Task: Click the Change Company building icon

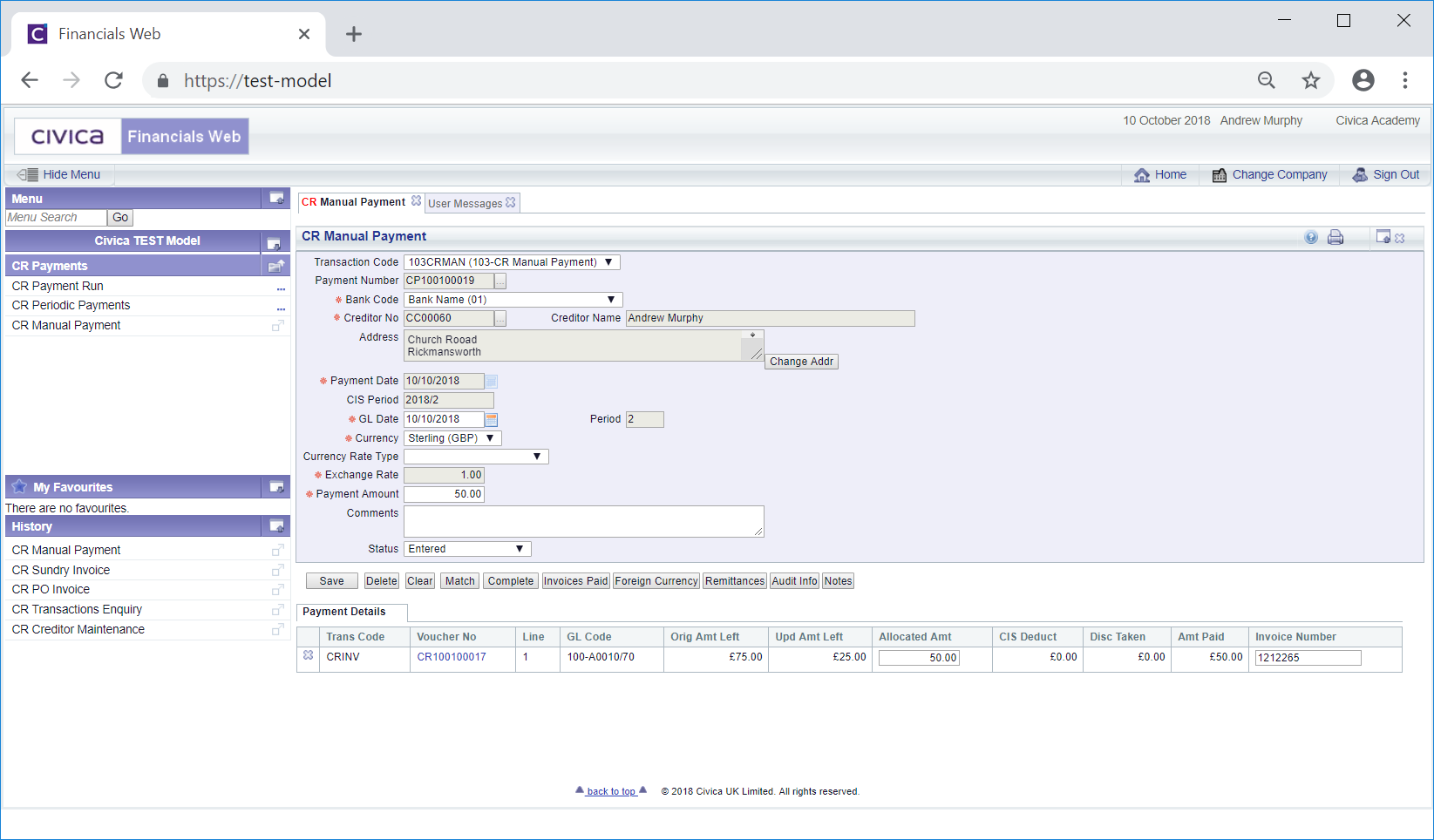Action: pyautogui.click(x=1220, y=175)
